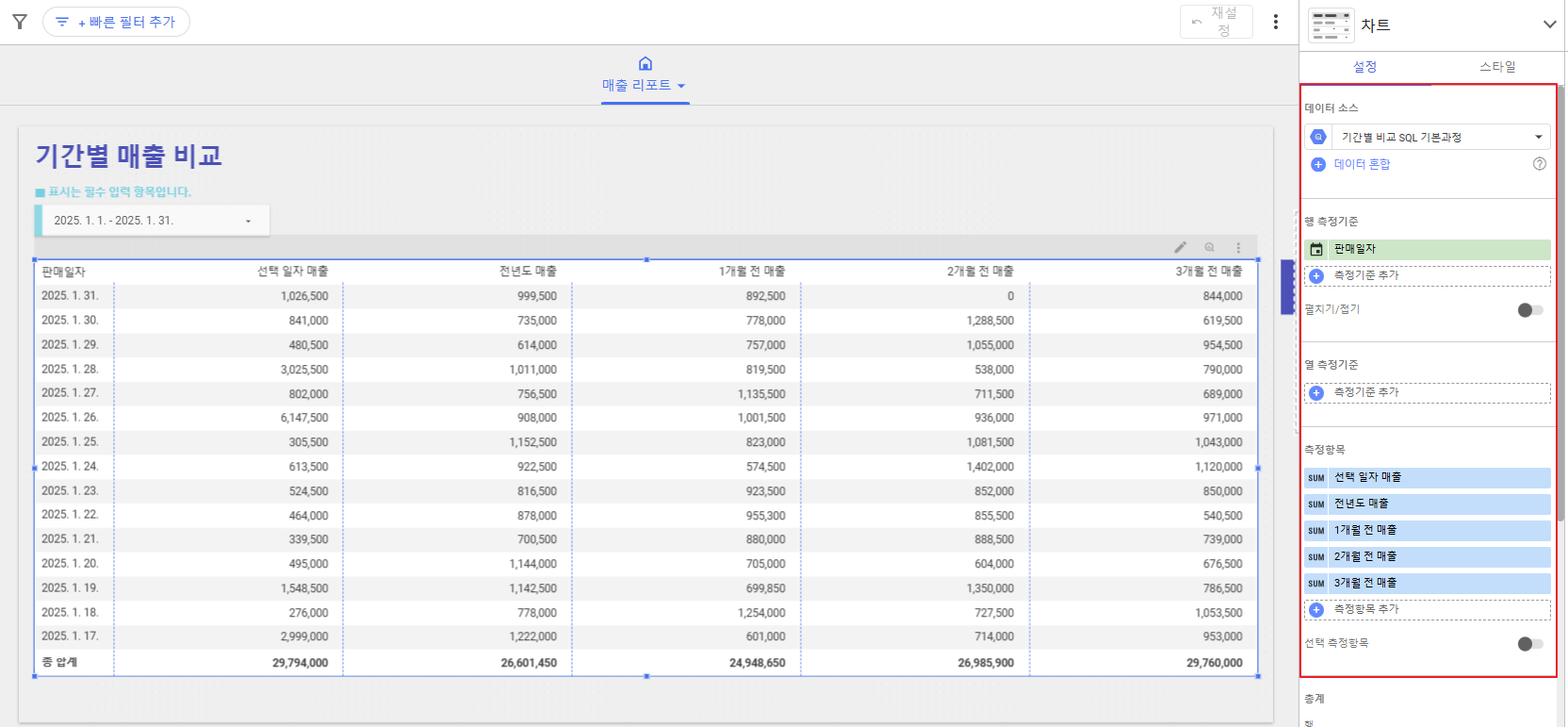This screenshot has width=1568, height=727.
Task: Click the home icon above 매출 리포트
Action: (645, 64)
